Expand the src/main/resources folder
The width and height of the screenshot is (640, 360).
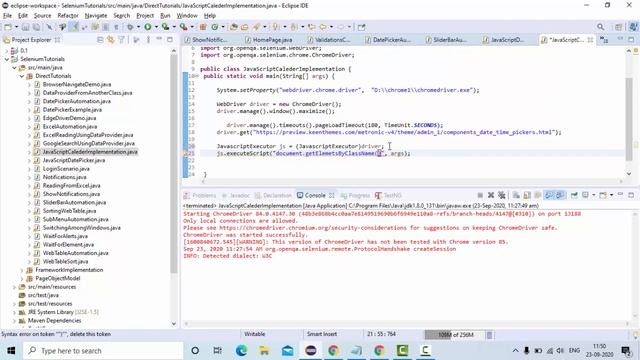point(15,287)
